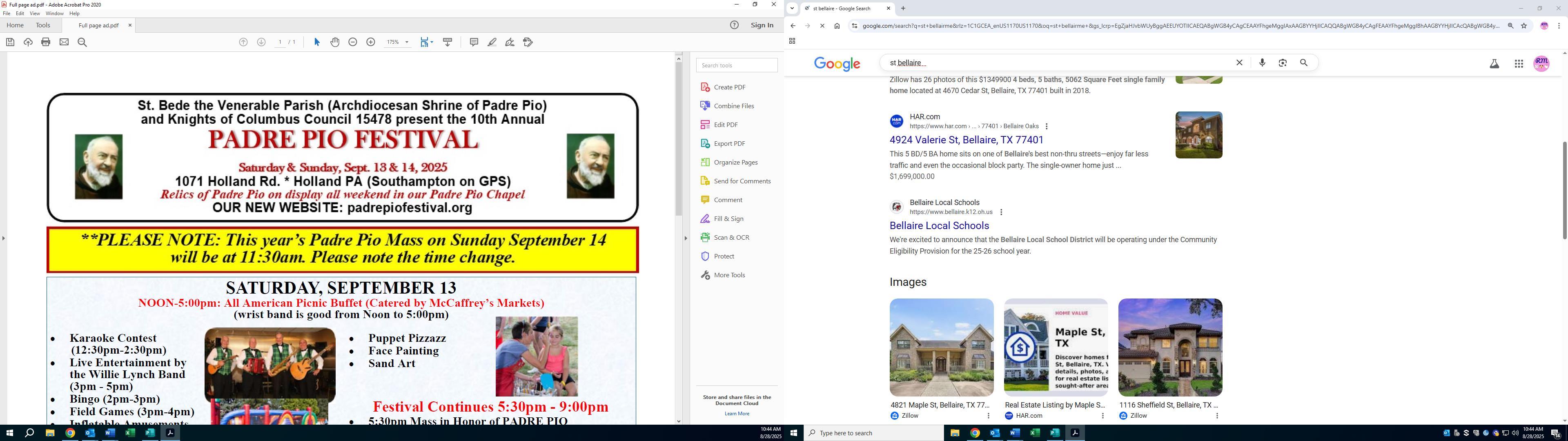The image size is (1568, 441).
Task: Select the Highlight text tool
Action: click(x=492, y=42)
